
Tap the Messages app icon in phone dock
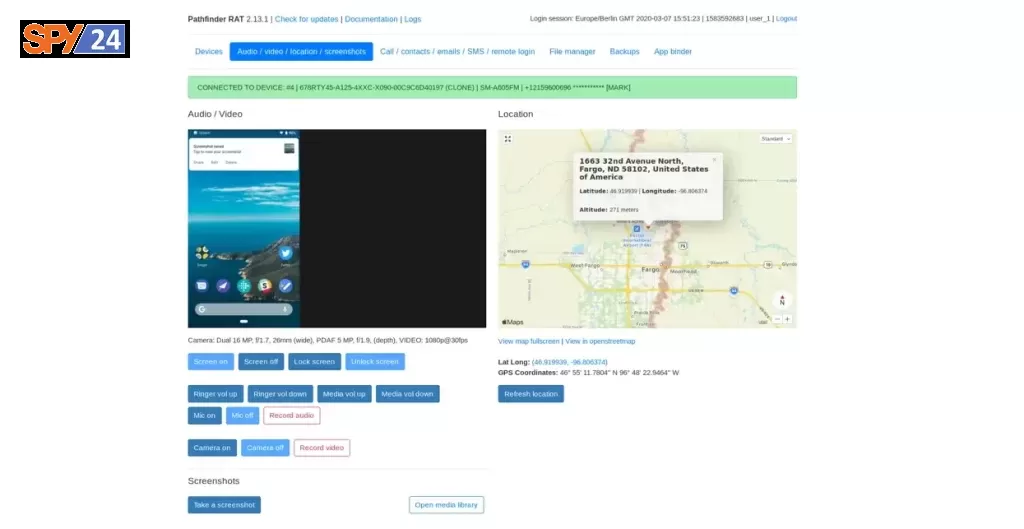pyautogui.click(x=202, y=285)
